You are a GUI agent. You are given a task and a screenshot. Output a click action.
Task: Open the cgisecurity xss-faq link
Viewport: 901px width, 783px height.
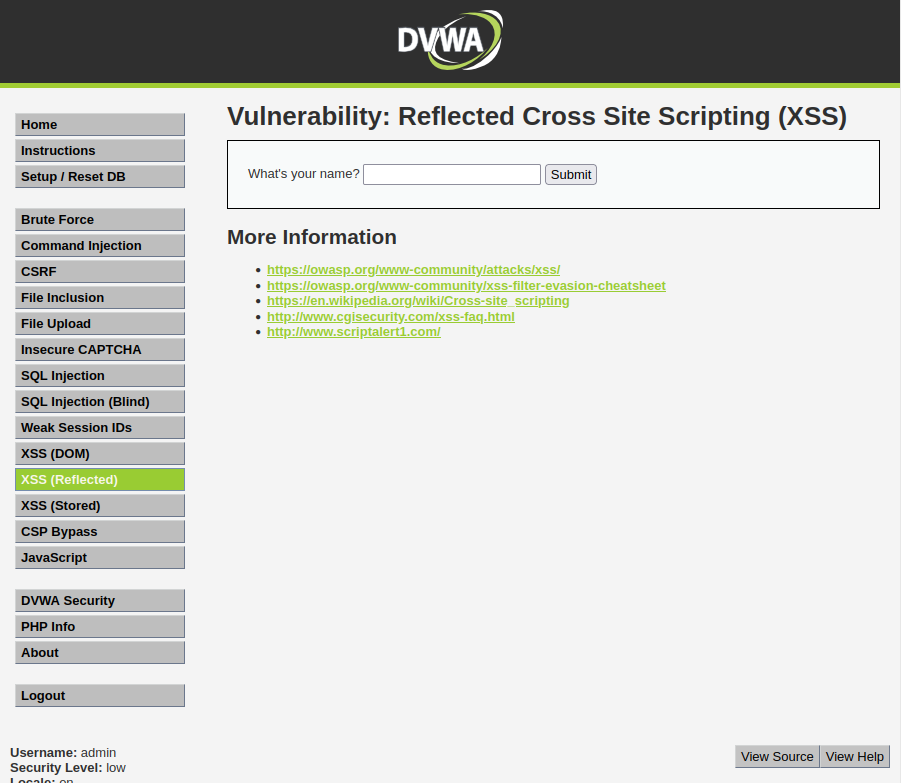391,317
